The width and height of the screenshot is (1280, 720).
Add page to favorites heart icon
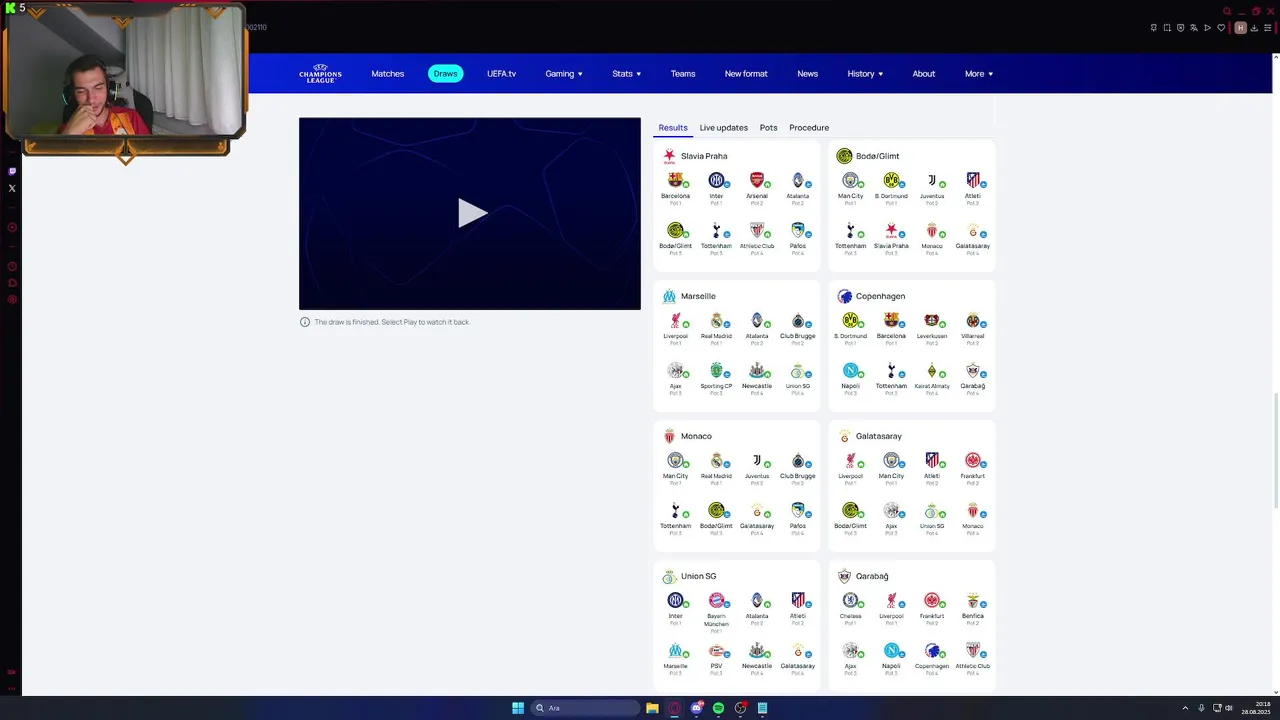[x=1221, y=28]
